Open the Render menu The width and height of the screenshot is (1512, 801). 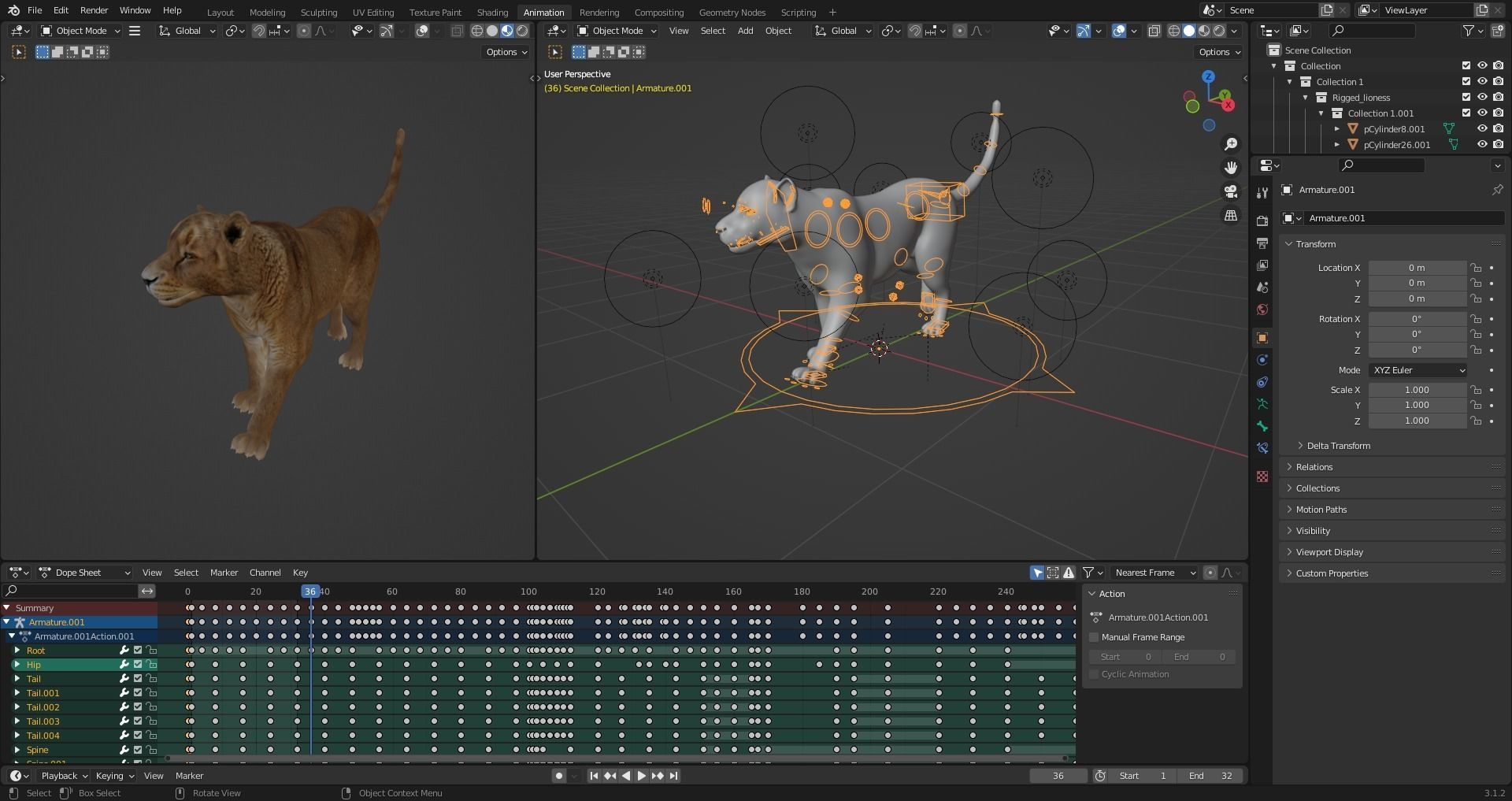94,10
